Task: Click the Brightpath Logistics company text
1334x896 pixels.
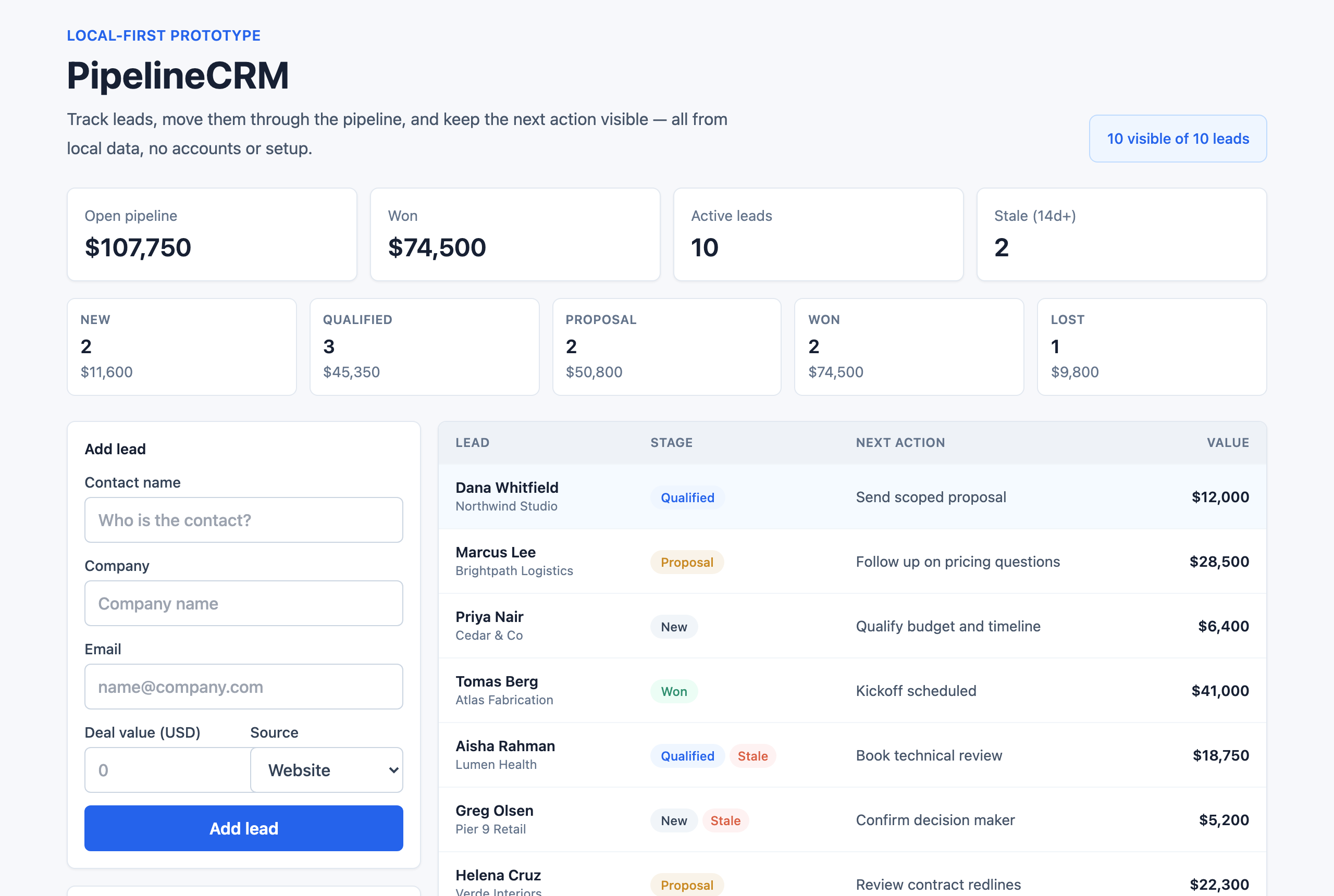Action: pyautogui.click(x=514, y=571)
